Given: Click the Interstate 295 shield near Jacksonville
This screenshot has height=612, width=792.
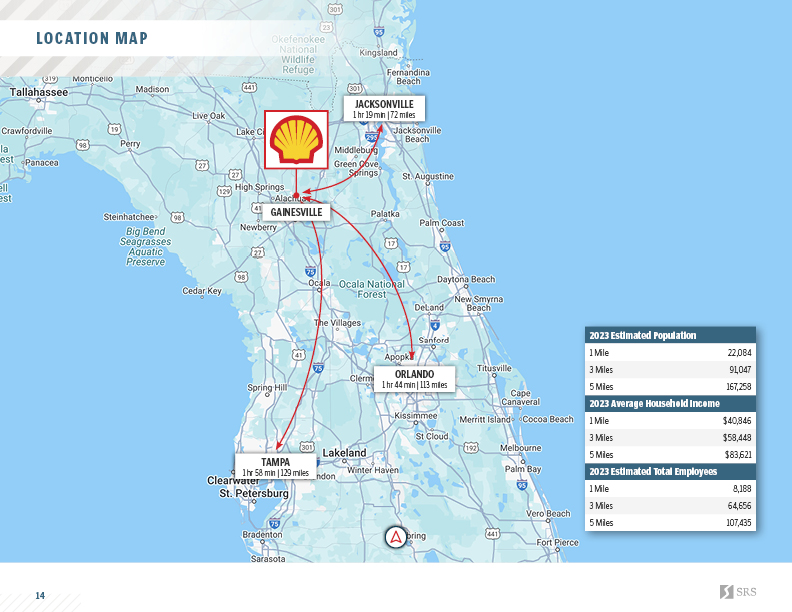Looking at the screenshot, I should (x=371, y=137).
